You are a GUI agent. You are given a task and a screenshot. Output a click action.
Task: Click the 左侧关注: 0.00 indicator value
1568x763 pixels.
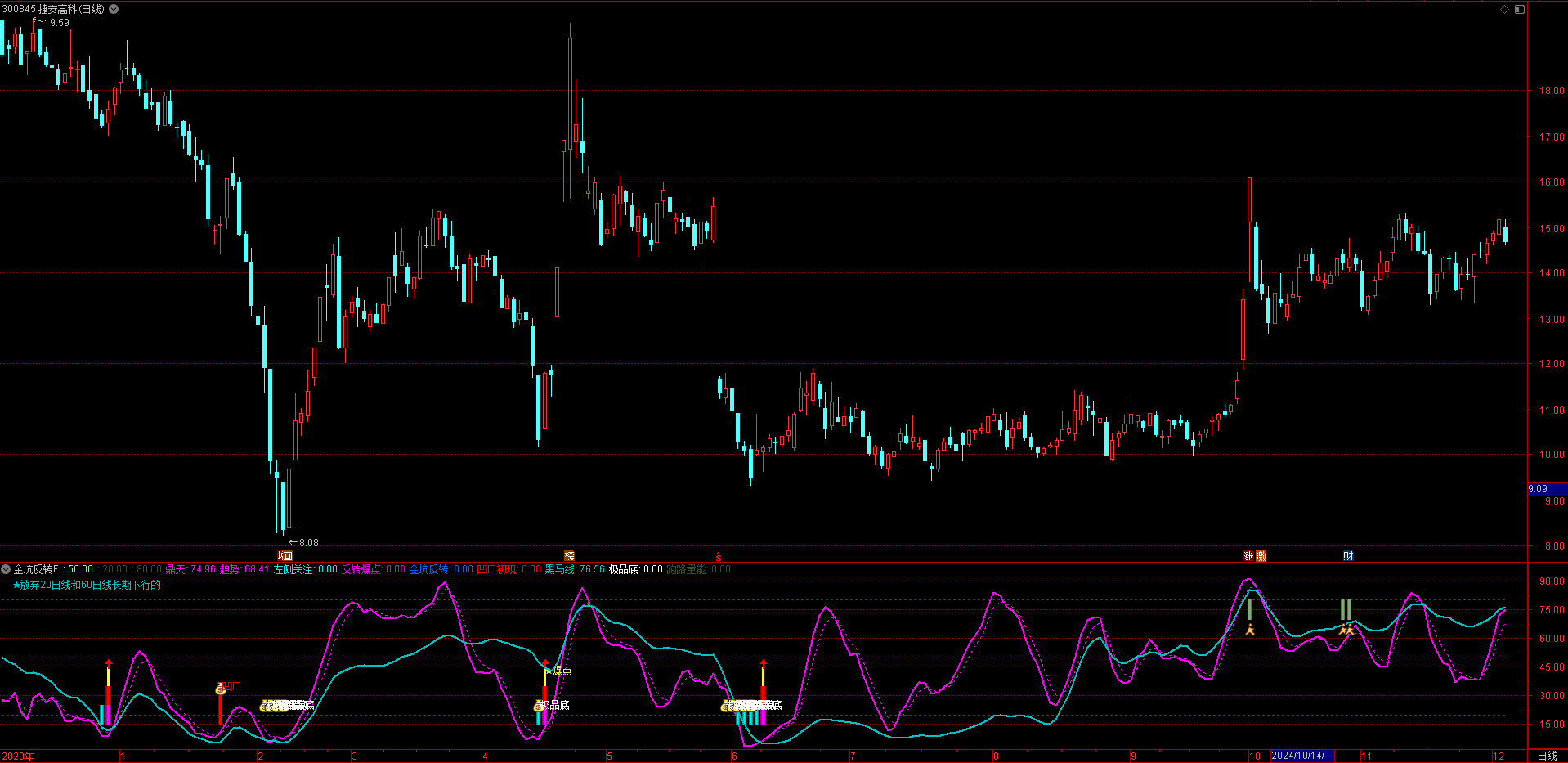point(305,569)
